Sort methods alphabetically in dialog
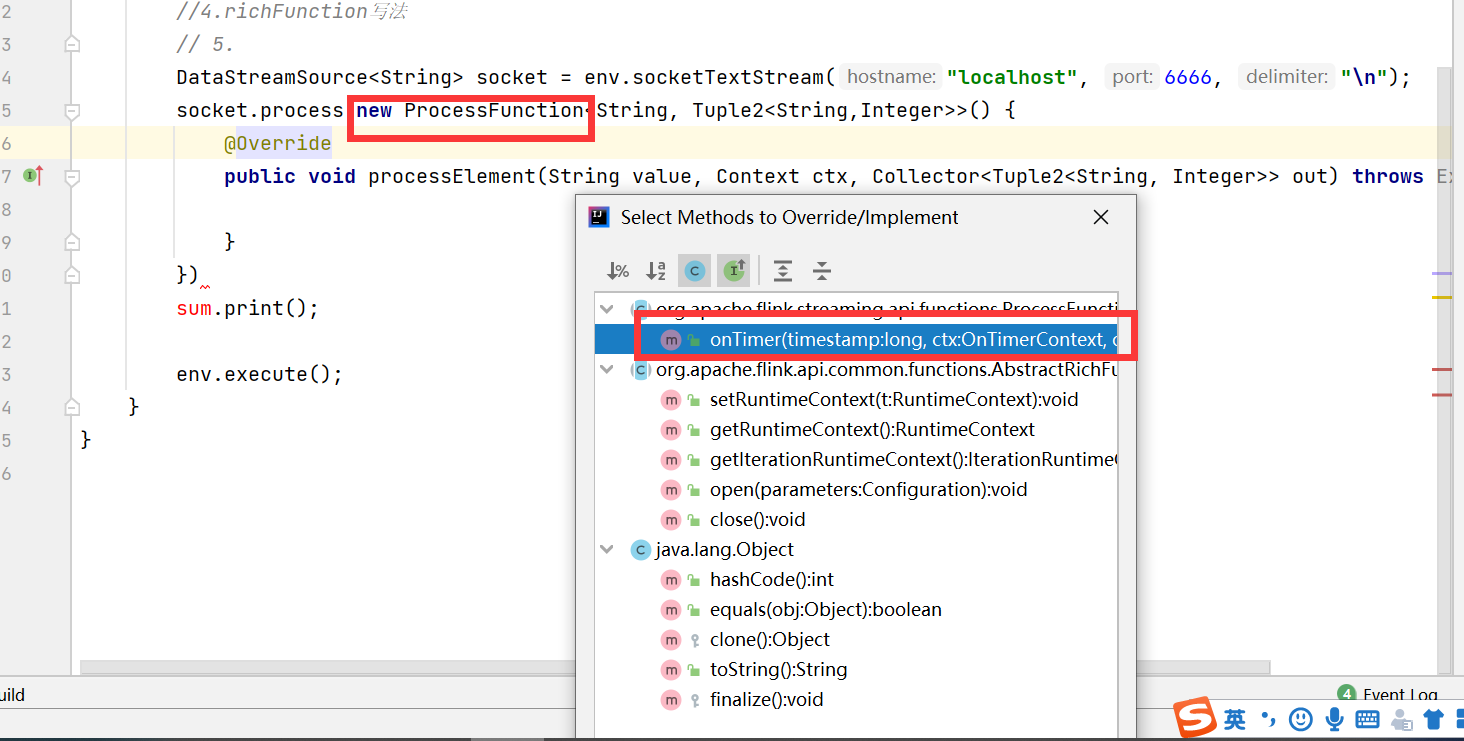 [656, 271]
